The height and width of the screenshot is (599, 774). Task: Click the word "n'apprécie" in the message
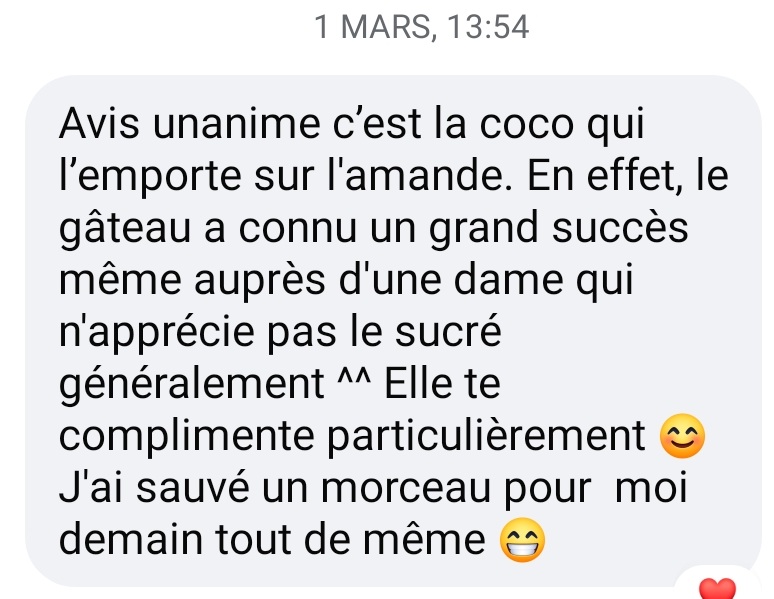[156, 332]
